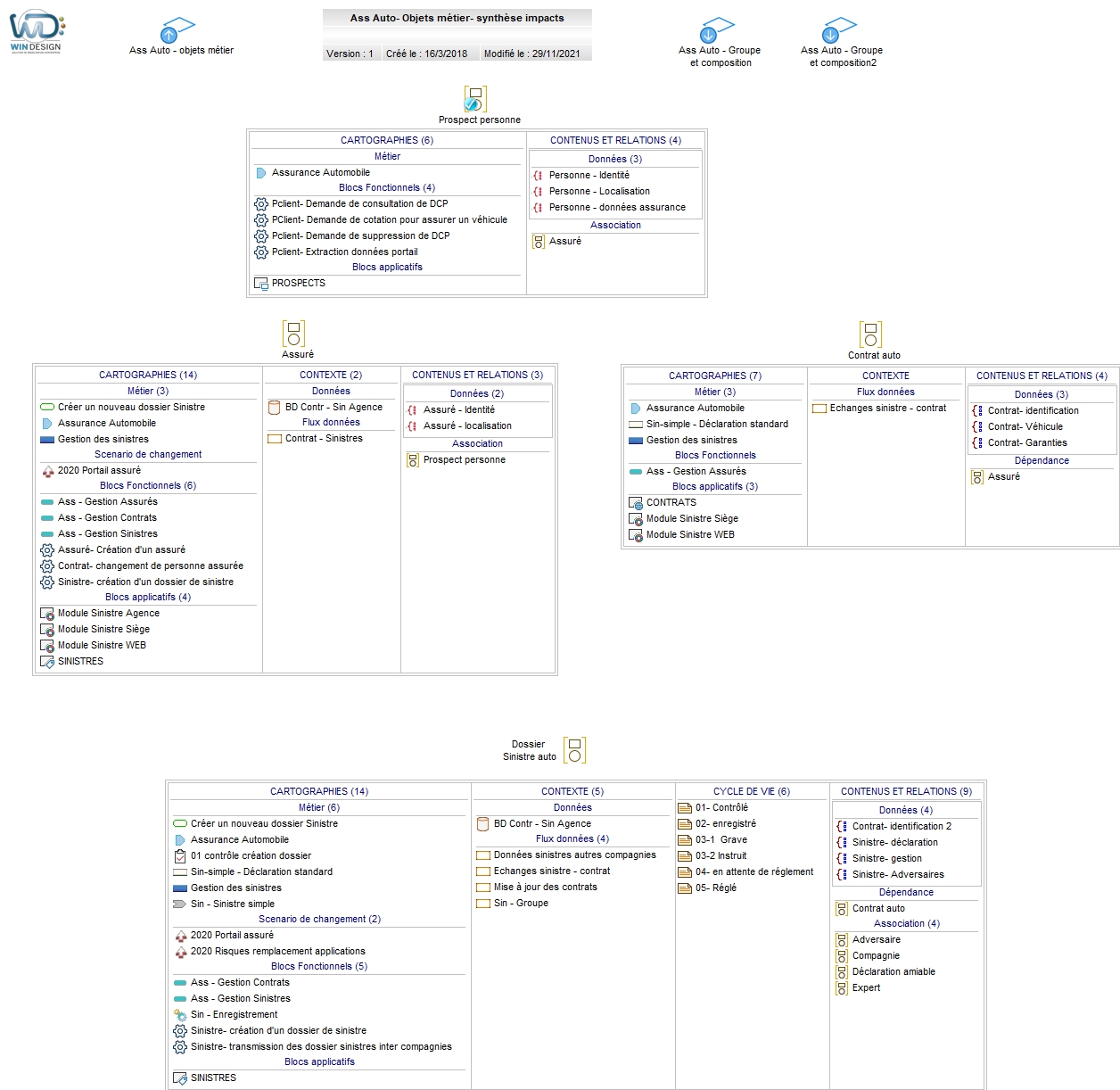Viewport: 1120px width, 1090px height.
Task: Click 04- en attente de règlement state
Action: point(754,872)
